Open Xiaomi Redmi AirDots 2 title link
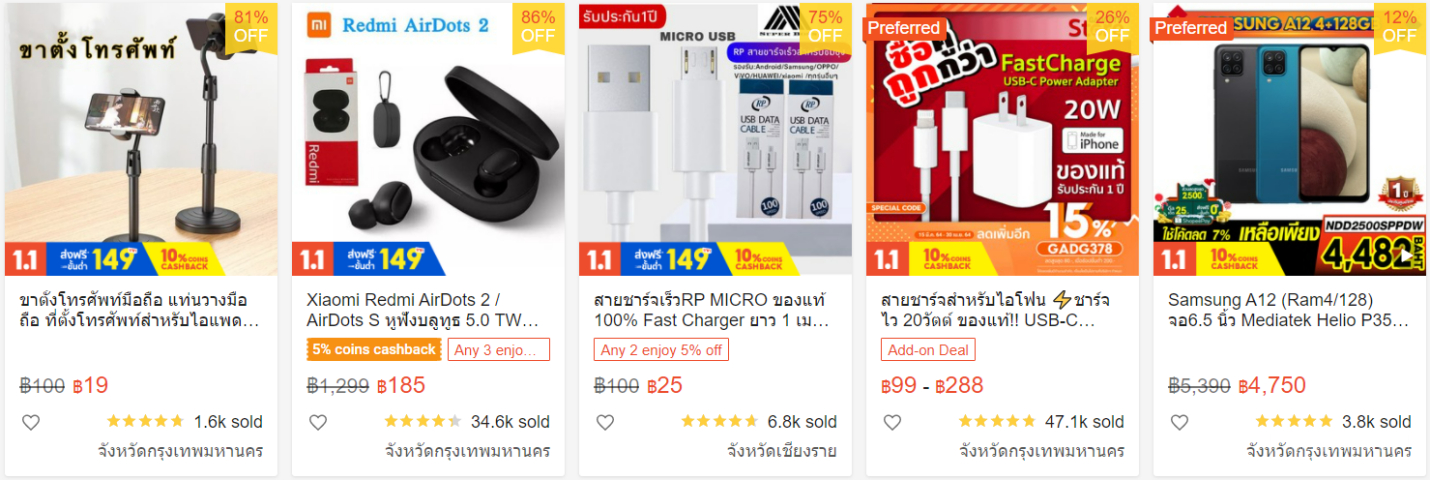The height and width of the screenshot is (480, 1430). [423, 310]
